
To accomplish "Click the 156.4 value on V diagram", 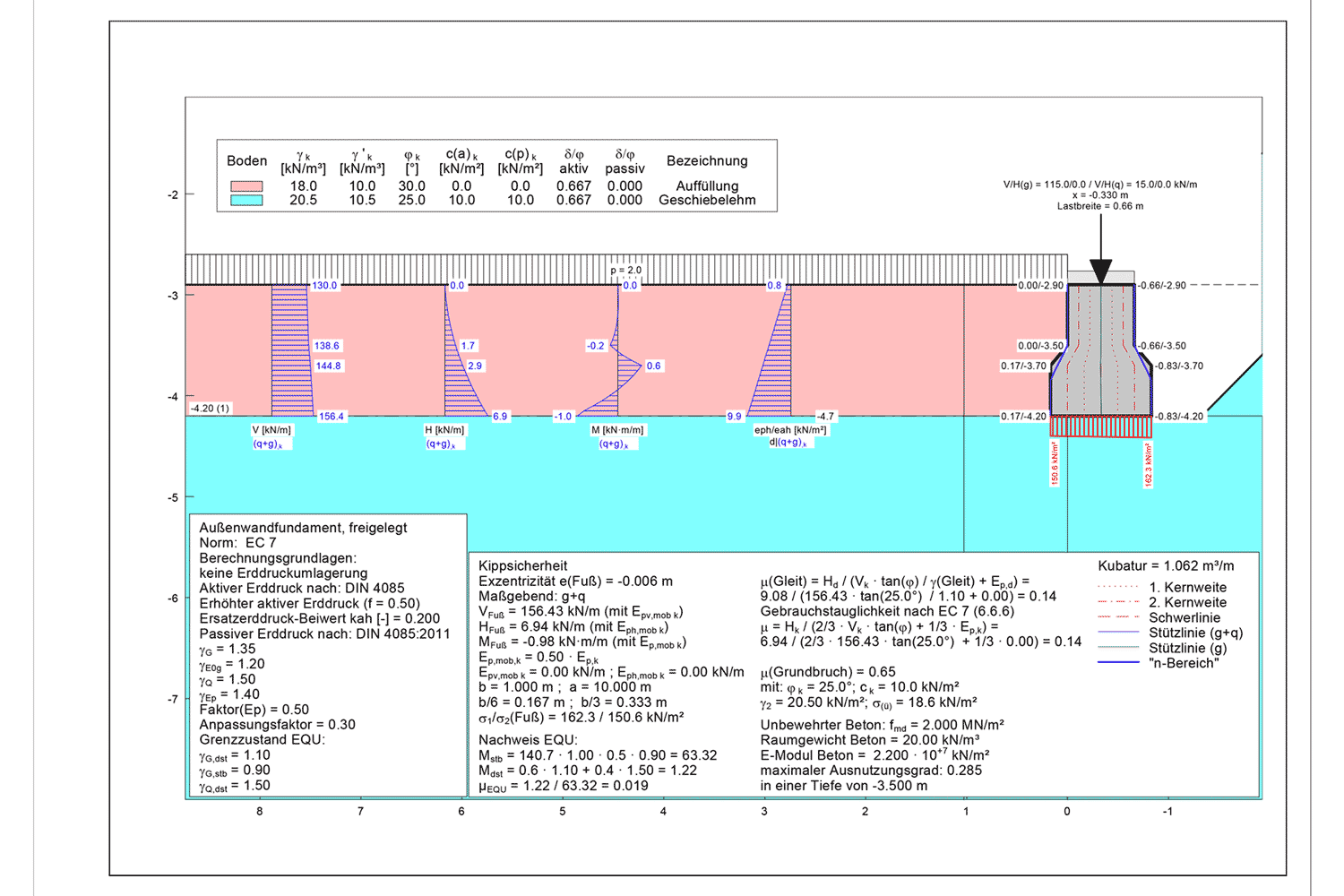I will pyautogui.click(x=332, y=417).
